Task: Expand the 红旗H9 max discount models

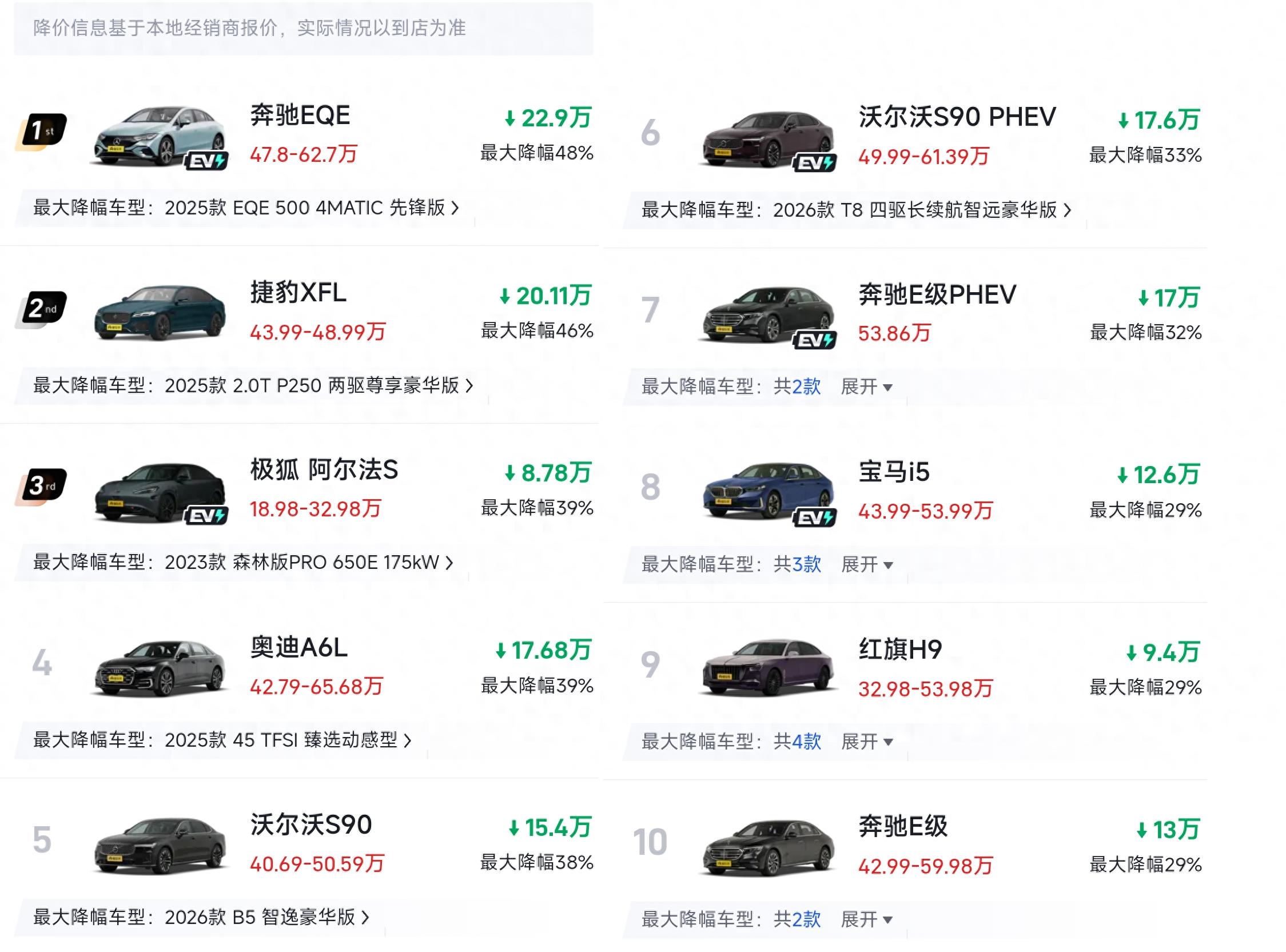Action: pos(866,742)
